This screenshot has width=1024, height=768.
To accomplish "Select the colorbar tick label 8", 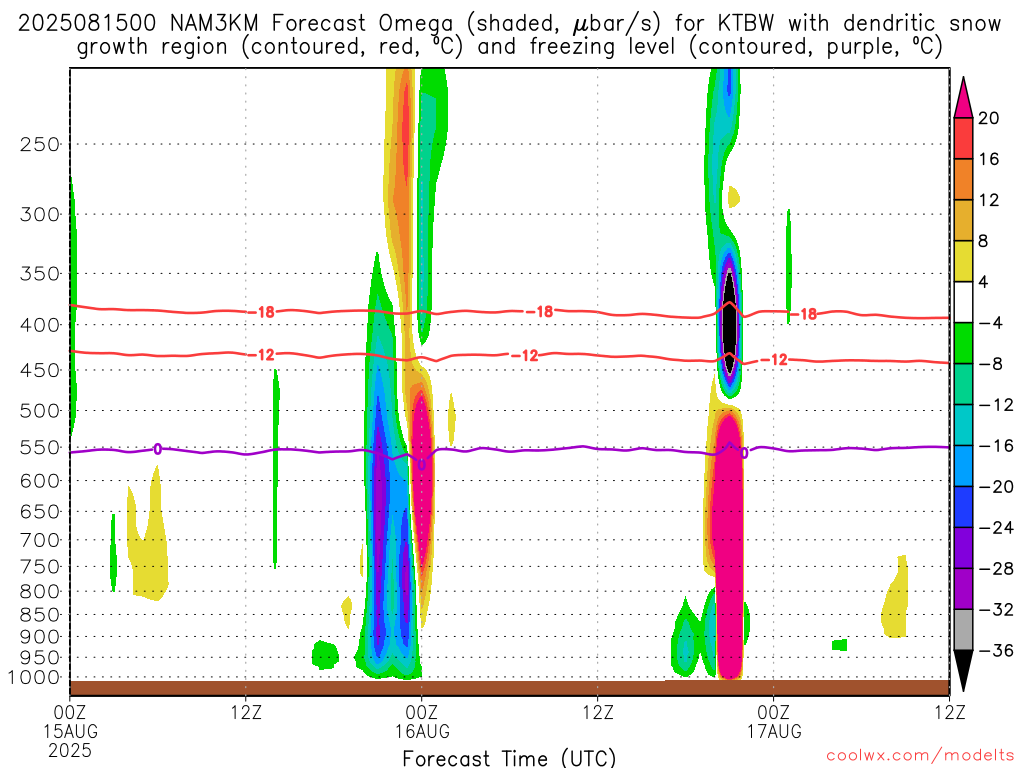I will coord(983,241).
